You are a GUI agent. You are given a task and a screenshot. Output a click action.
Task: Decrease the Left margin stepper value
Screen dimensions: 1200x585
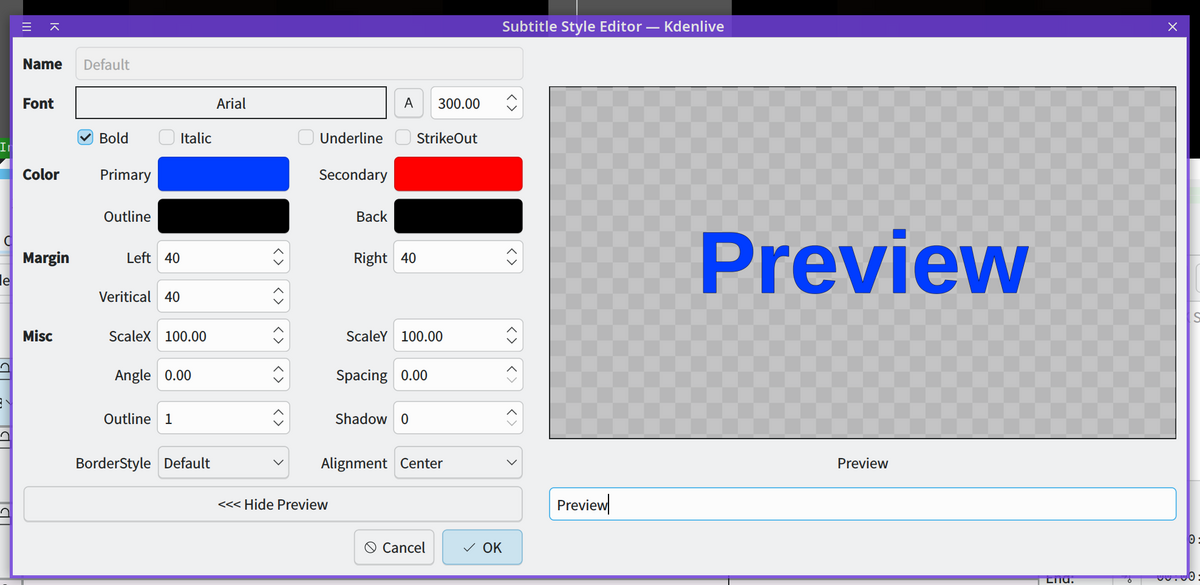[279, 263]
